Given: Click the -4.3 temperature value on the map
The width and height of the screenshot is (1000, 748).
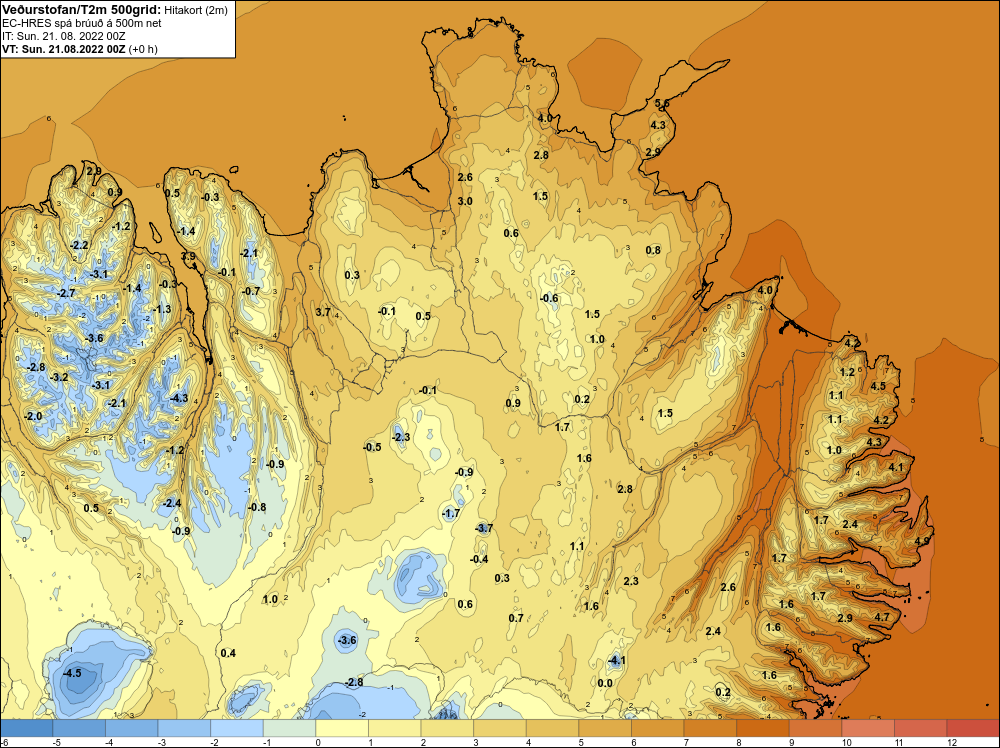Looking at the screenshot, I should [x=179, y=399].
